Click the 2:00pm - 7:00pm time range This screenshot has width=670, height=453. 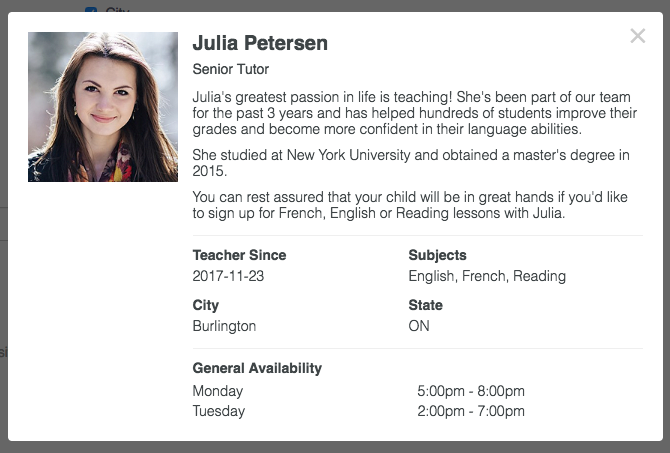470,411
